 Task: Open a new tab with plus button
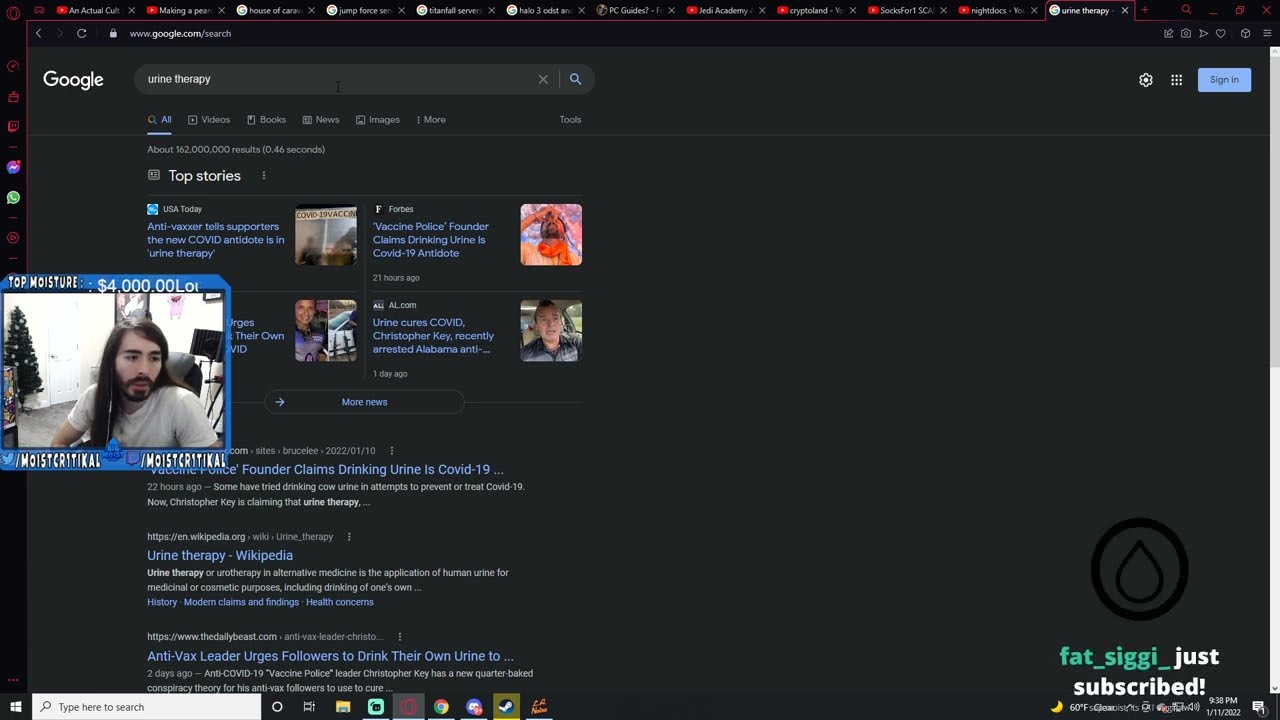pyautogui.click(x=1144, y=10)
